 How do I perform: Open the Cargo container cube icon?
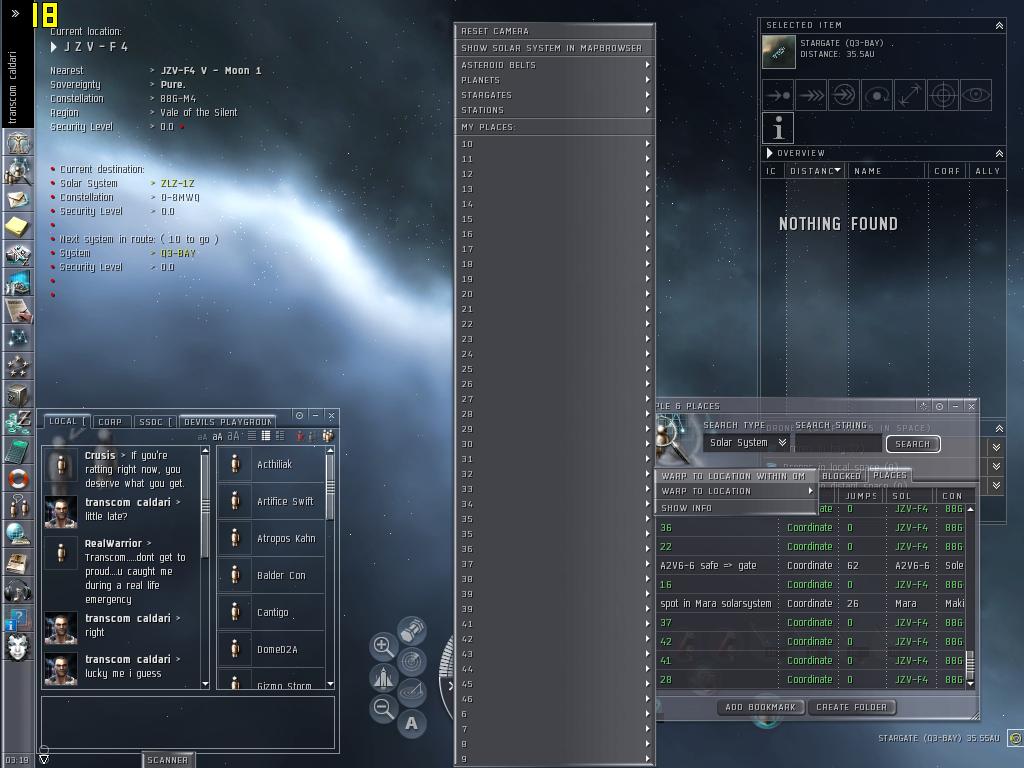point(18,394)
